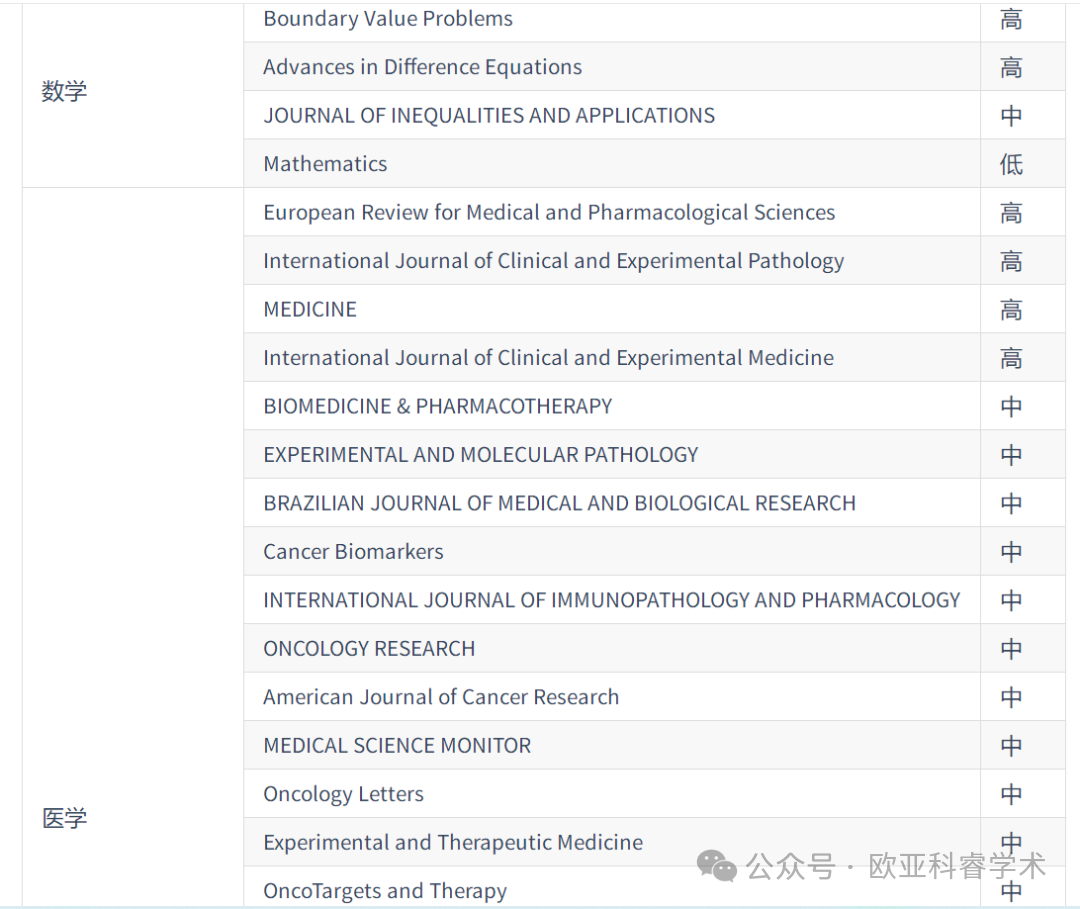This screenshot has height=909, width=1080.
Task: Click the 中 rating beside Cancer Biomarkers
Action: (1011, 552)
